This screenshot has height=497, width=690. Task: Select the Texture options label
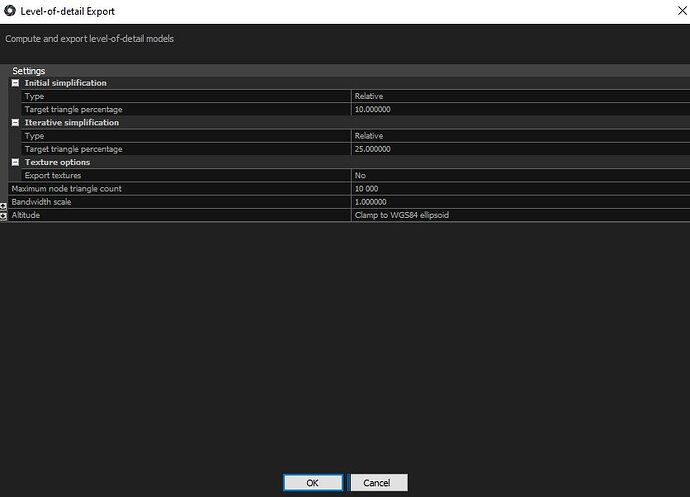tap(57, 162)
